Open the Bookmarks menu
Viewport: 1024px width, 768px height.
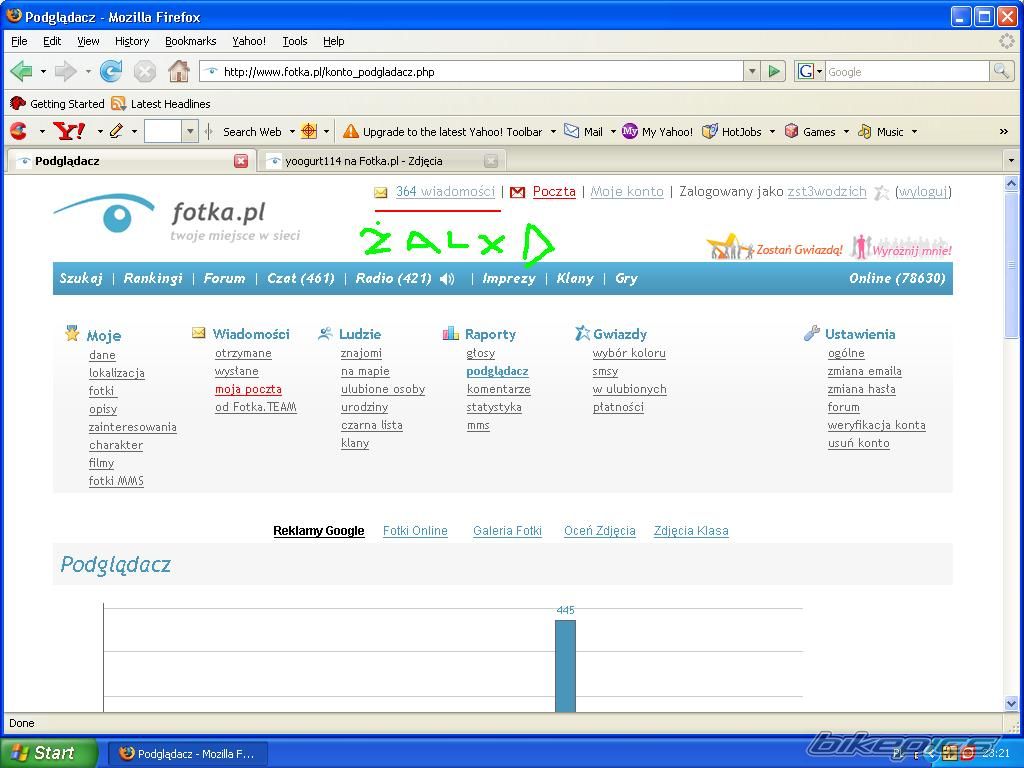click(190, 41)
